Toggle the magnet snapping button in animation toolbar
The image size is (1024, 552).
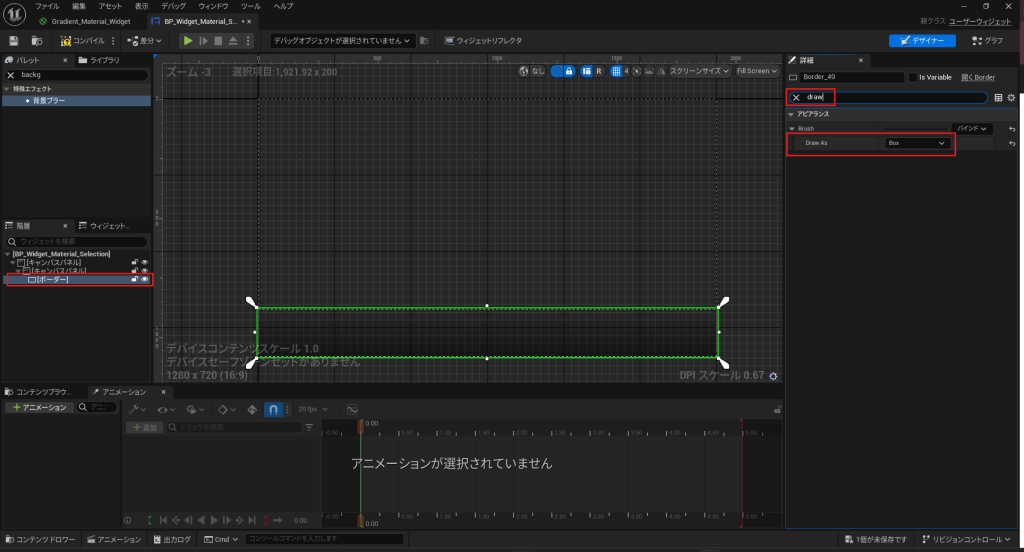click(271, 409)
